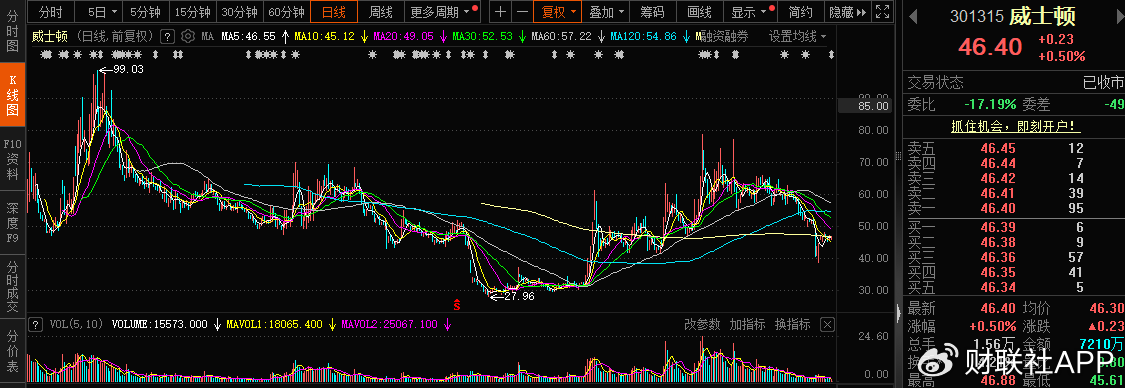1125x388 pixels.
Task: Close the VOL indicator panel
Action: 827,324
